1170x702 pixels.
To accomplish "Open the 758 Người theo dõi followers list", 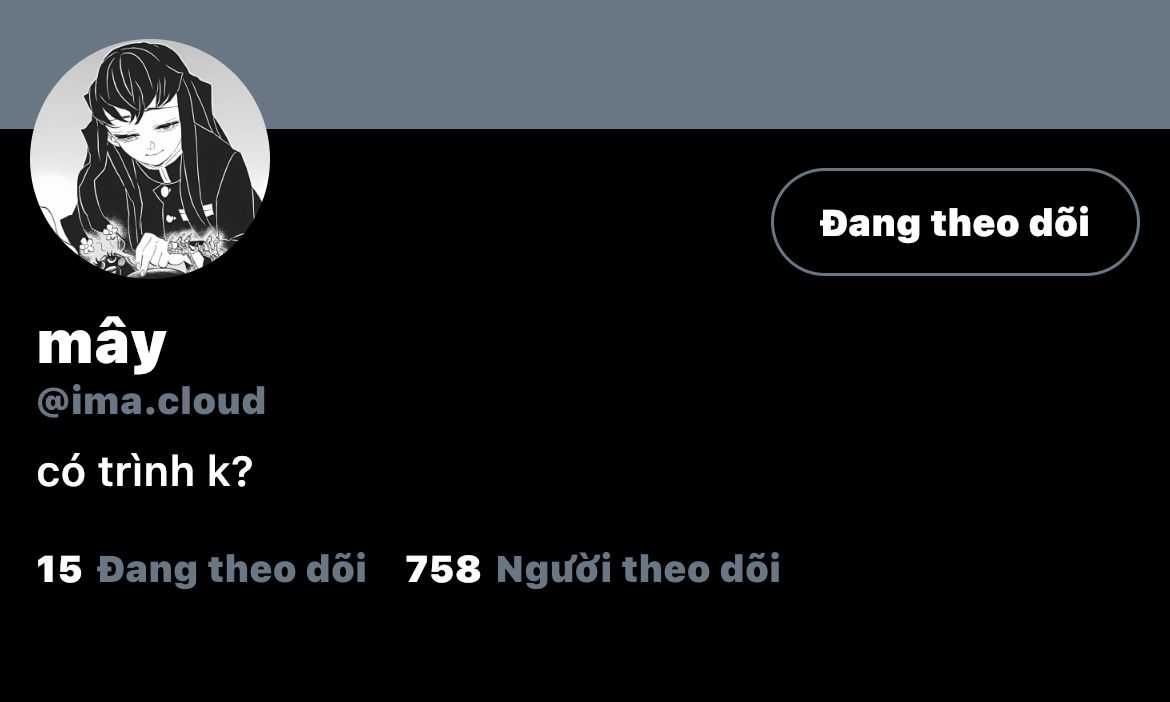I will point(593,568).
